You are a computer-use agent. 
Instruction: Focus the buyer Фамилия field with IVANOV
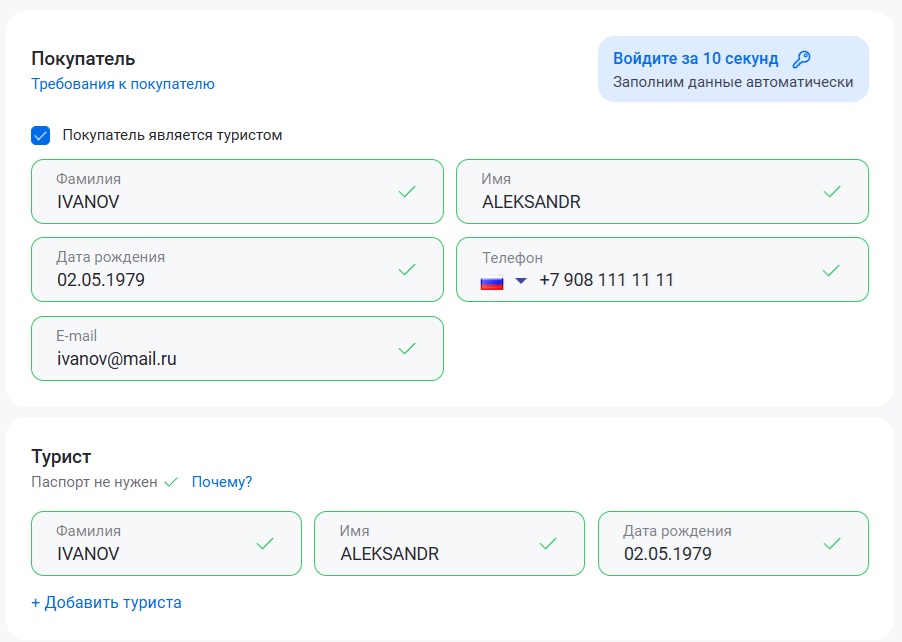tap(237, 192)
